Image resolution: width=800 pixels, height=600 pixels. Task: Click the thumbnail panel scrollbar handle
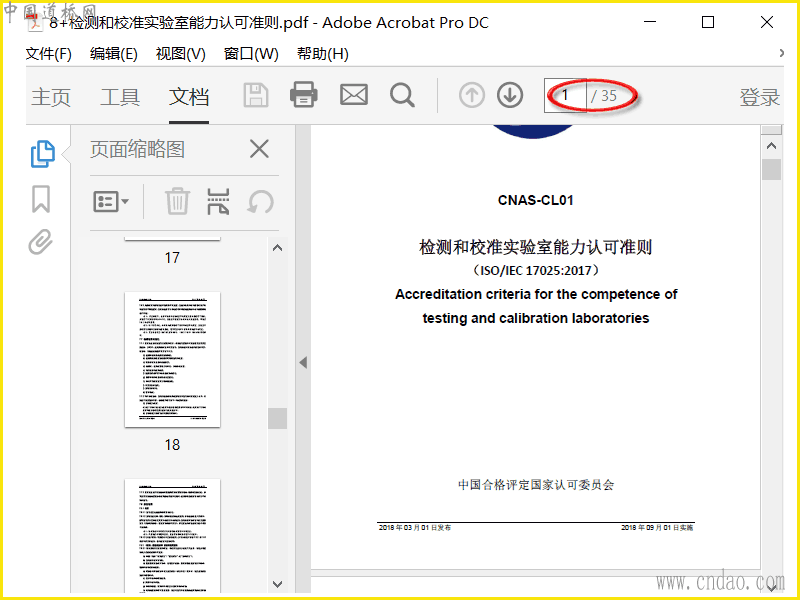[278, 418]
